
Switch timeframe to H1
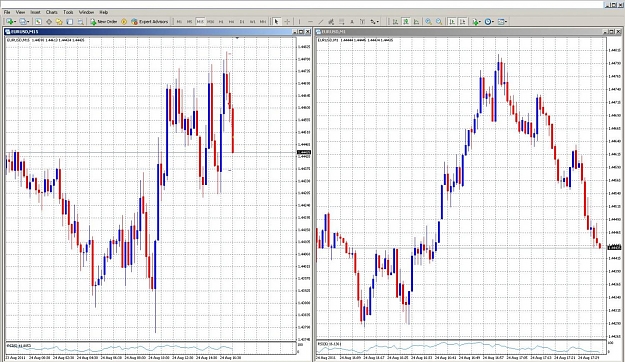tap(221, 22)
